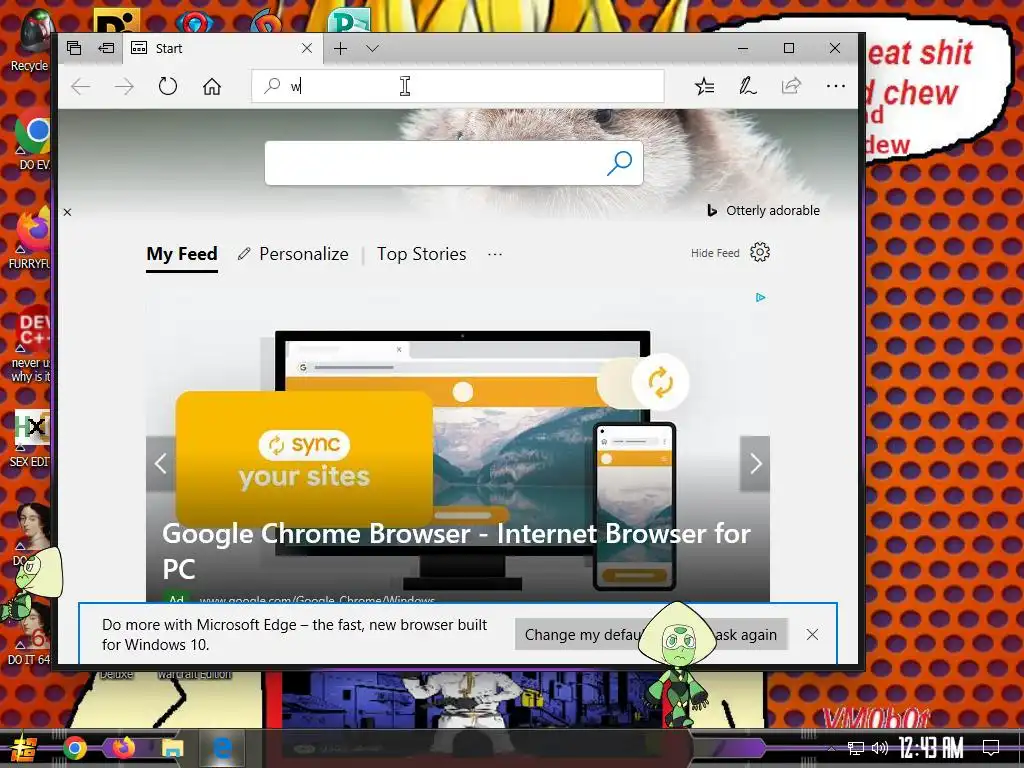
Task: Select the Edge taskbar button
Action: (x=222, y=748)
